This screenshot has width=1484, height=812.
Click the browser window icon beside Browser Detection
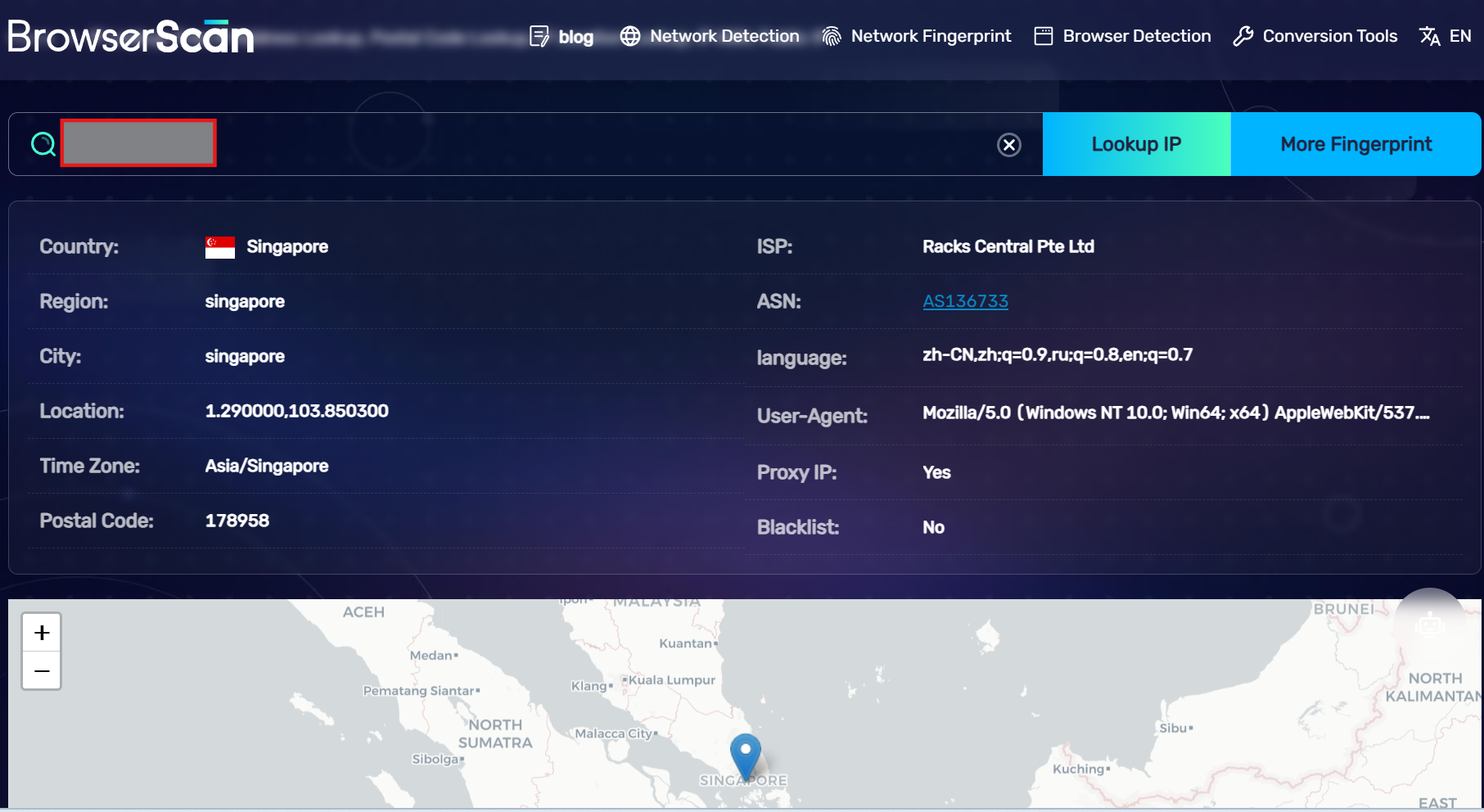pos(1043,36)
